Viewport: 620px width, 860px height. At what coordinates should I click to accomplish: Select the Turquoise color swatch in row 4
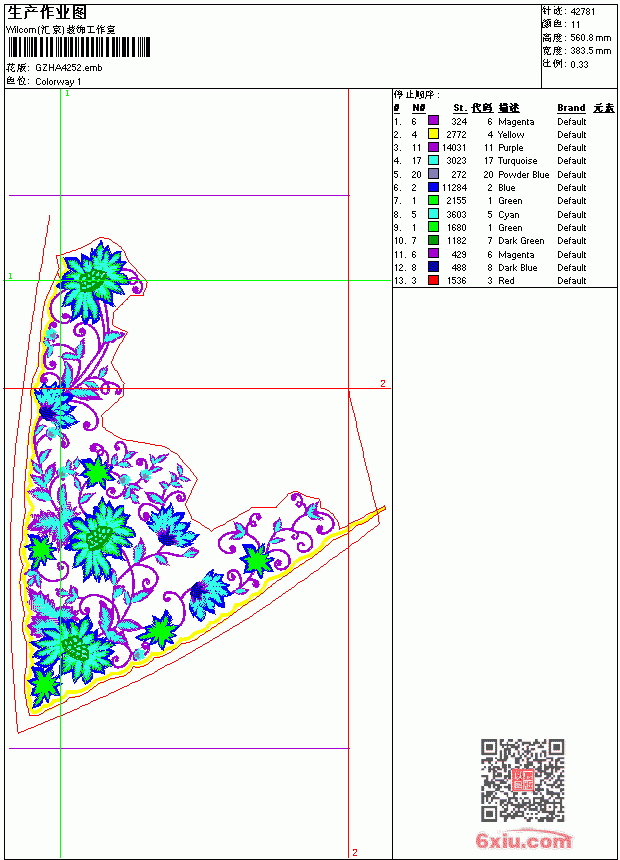tap(433, 160)
